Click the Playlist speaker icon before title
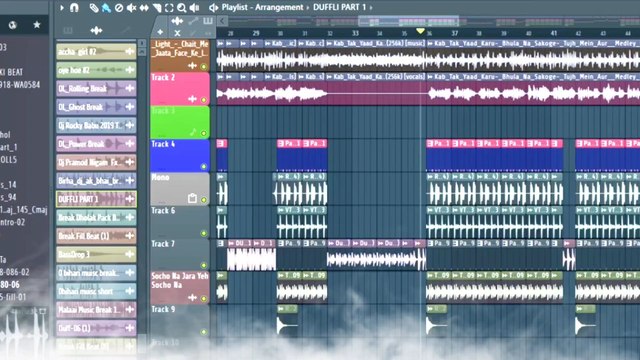Image resolution: width=640 pixels, height=360 pixels. [213, 7]
